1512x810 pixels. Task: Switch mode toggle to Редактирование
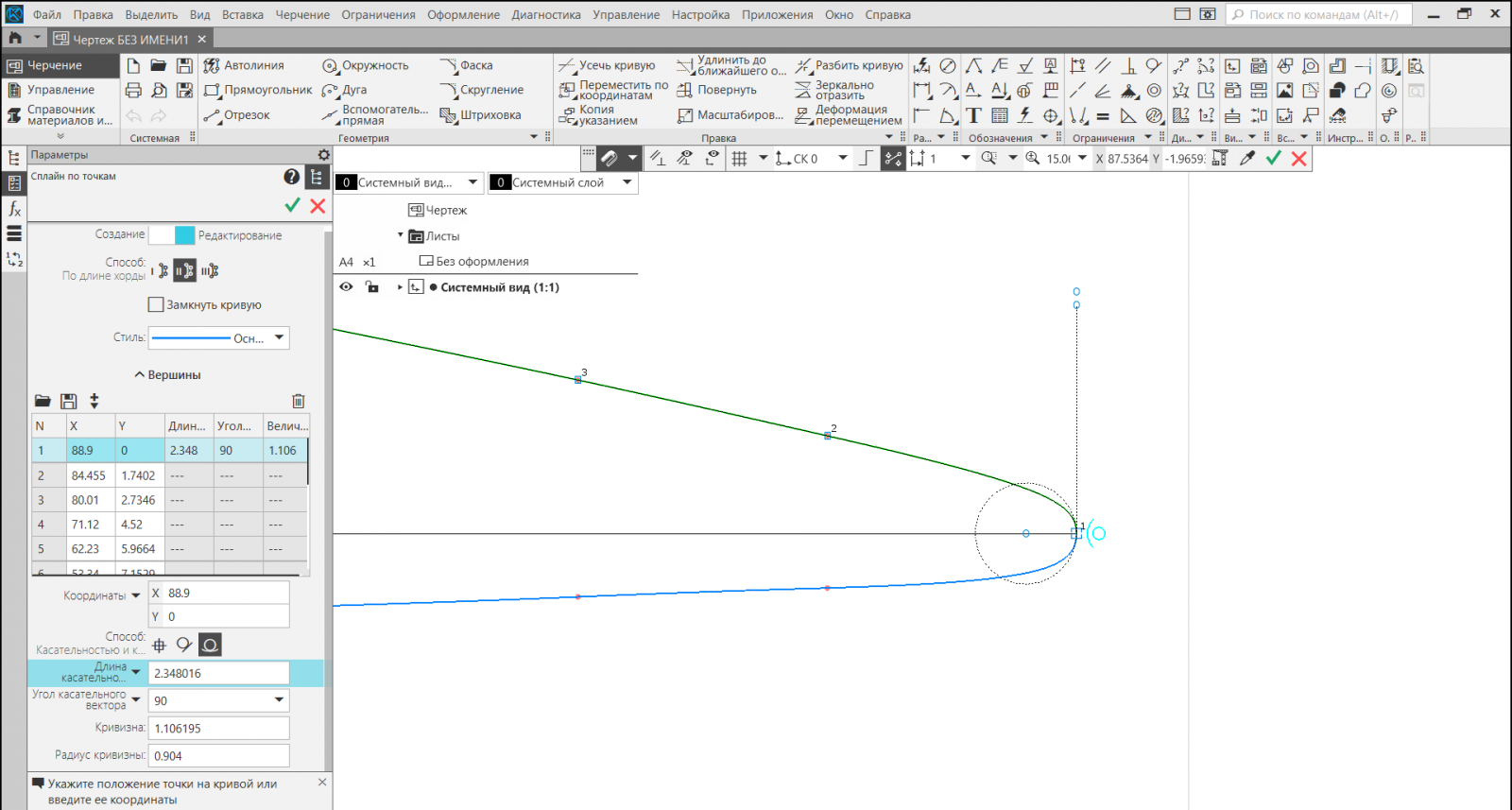coord(239,235)
